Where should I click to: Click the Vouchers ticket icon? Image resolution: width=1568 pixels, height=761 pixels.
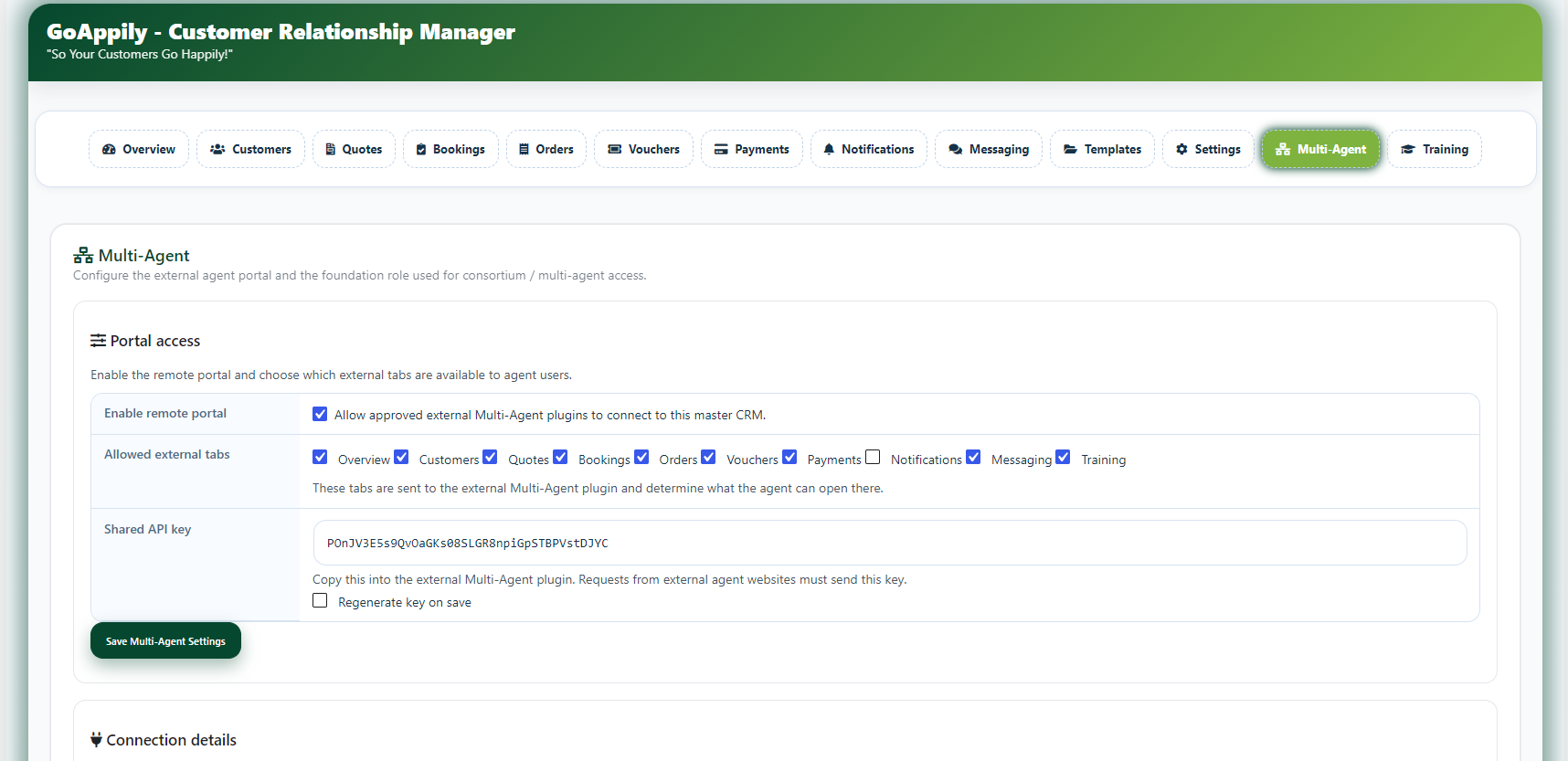(615, 149)
